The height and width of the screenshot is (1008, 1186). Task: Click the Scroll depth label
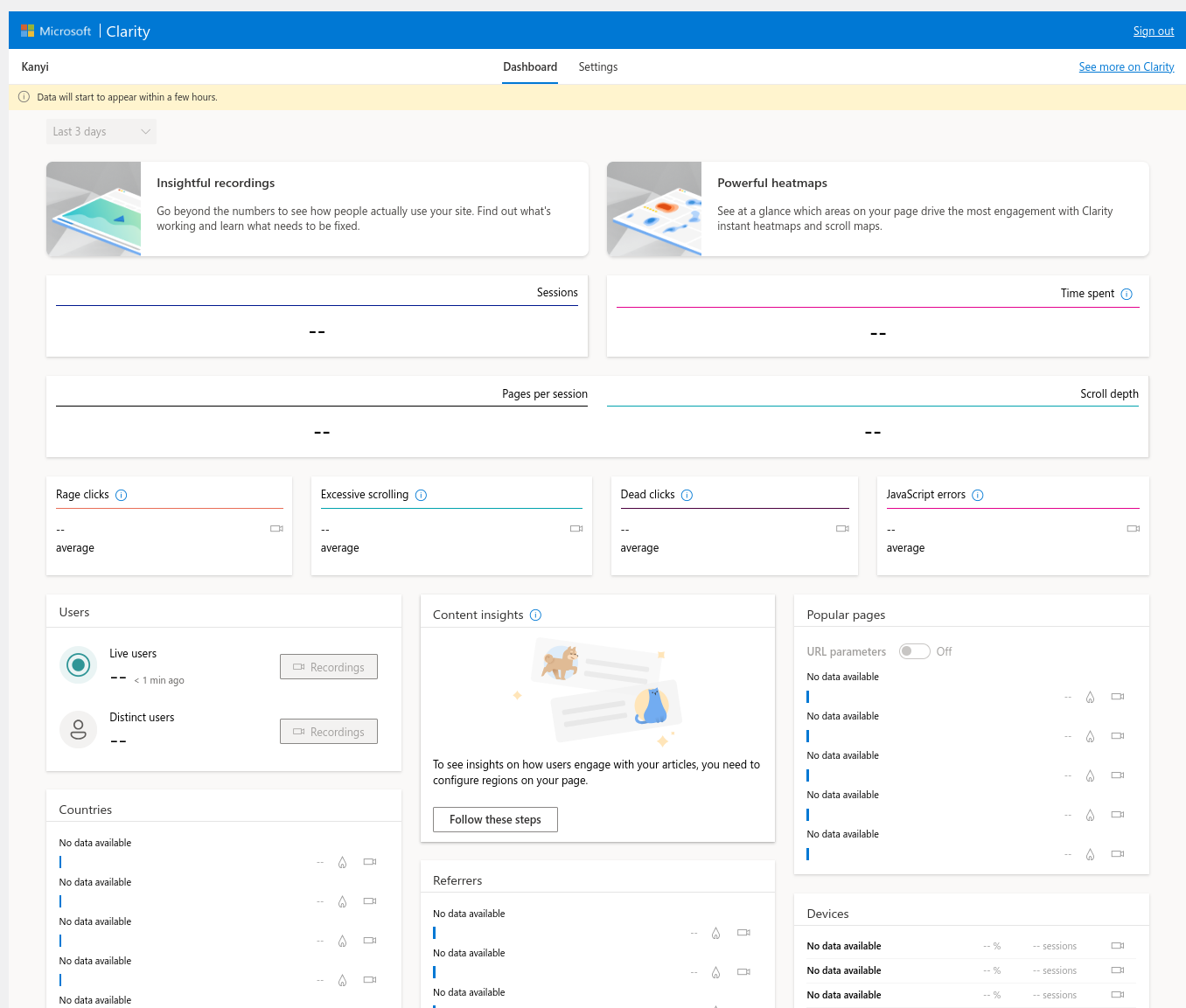click(x=1109, y=394)
